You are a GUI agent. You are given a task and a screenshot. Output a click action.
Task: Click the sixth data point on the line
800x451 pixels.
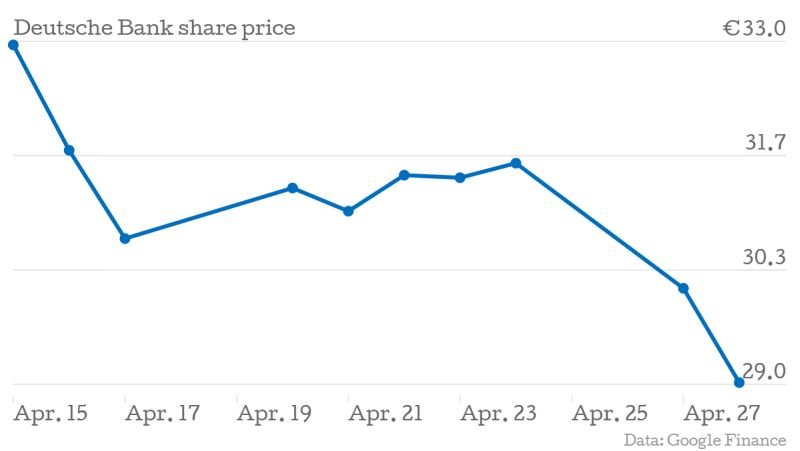tap(404, 175)
